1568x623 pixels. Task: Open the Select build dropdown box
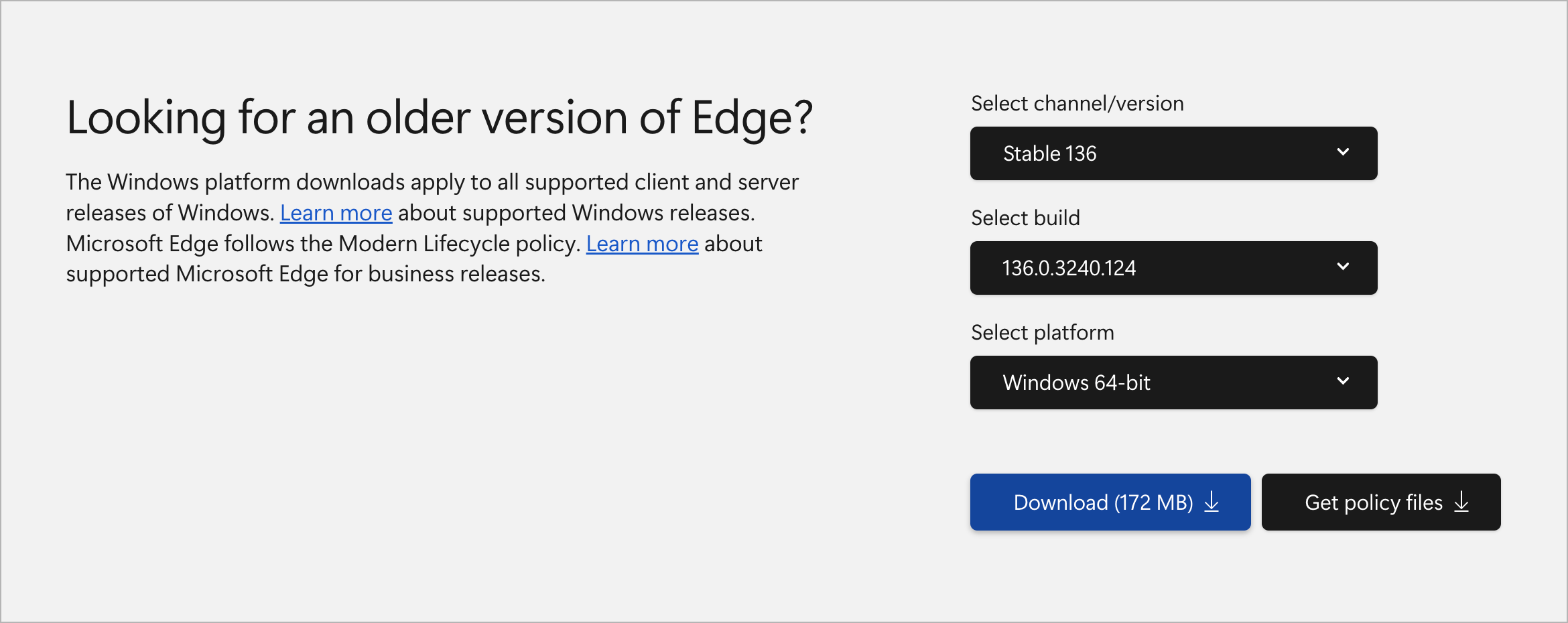pos(1173,268)
